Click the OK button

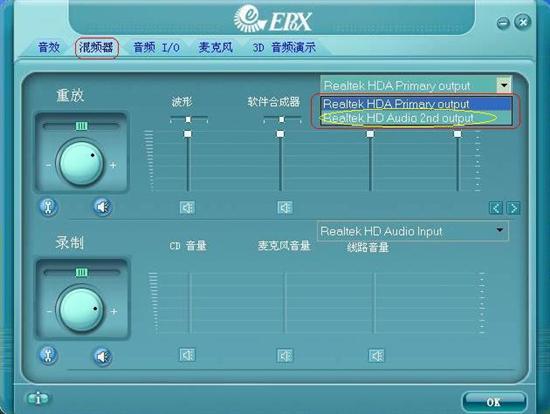tap(494, 402)
